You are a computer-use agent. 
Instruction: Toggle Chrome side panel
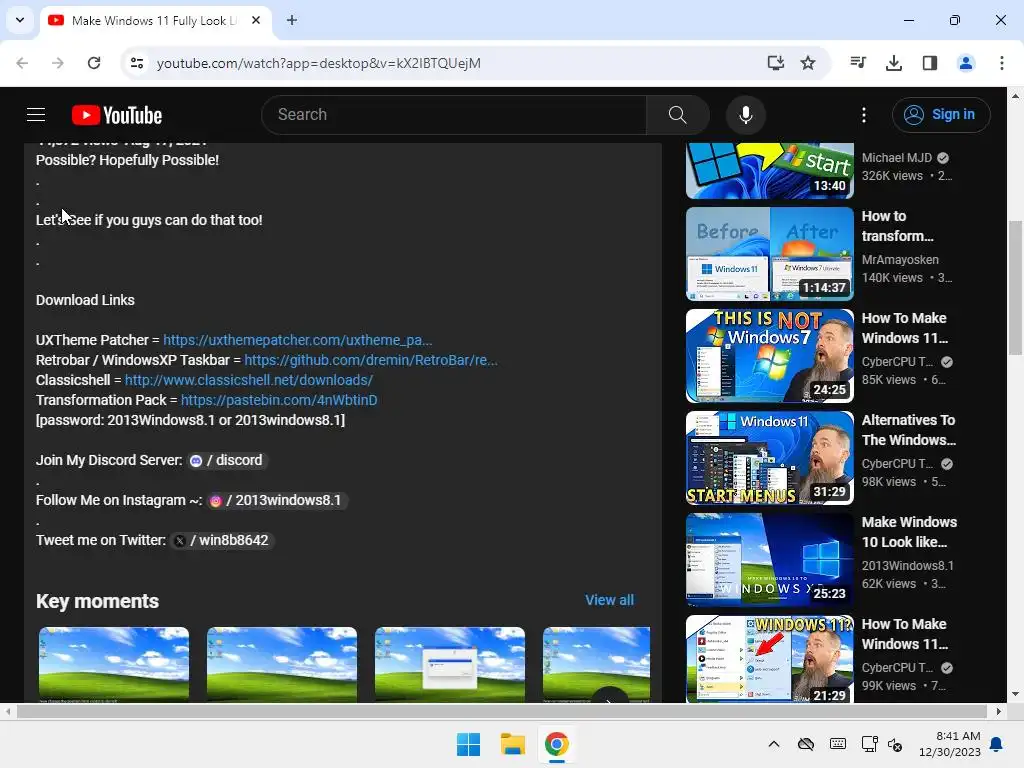(x=929, y=63)
